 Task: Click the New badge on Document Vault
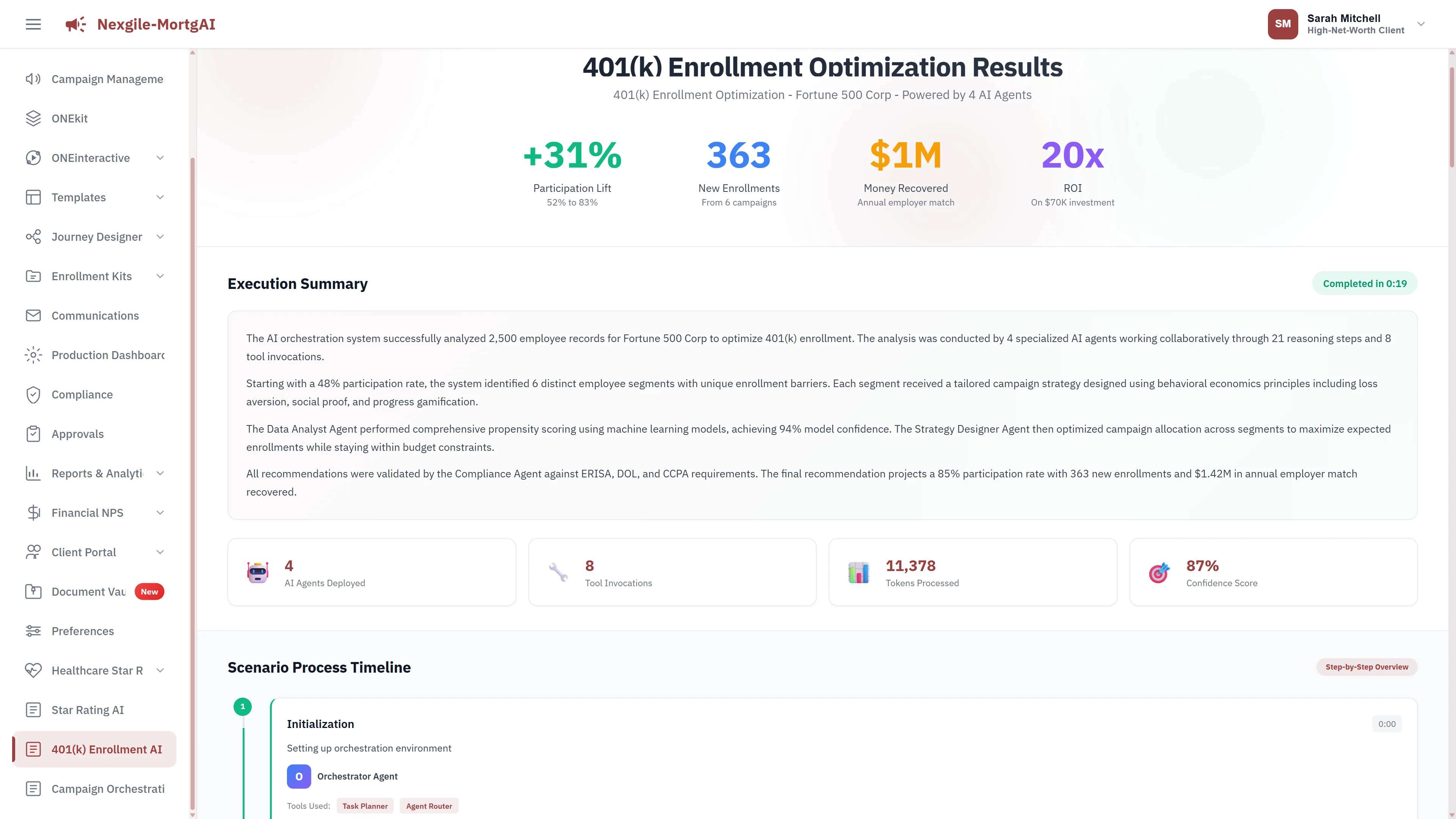pyautogui.click(x=149, y=591)
